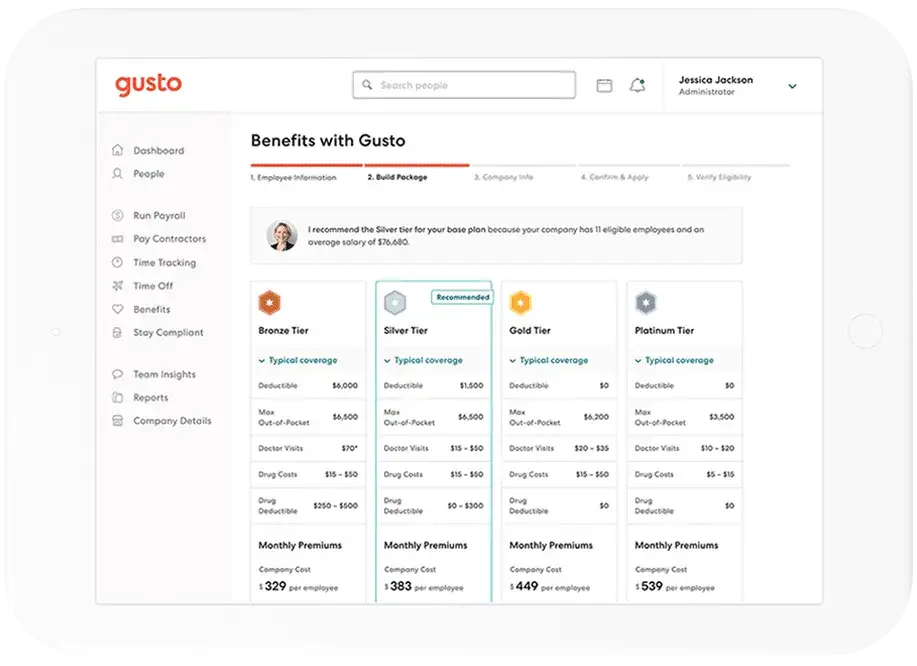The width and height of the screenshot is (917, 666).
Task: Go to step 5 Verify Eligibility
Action: click(x=719, y=177)
